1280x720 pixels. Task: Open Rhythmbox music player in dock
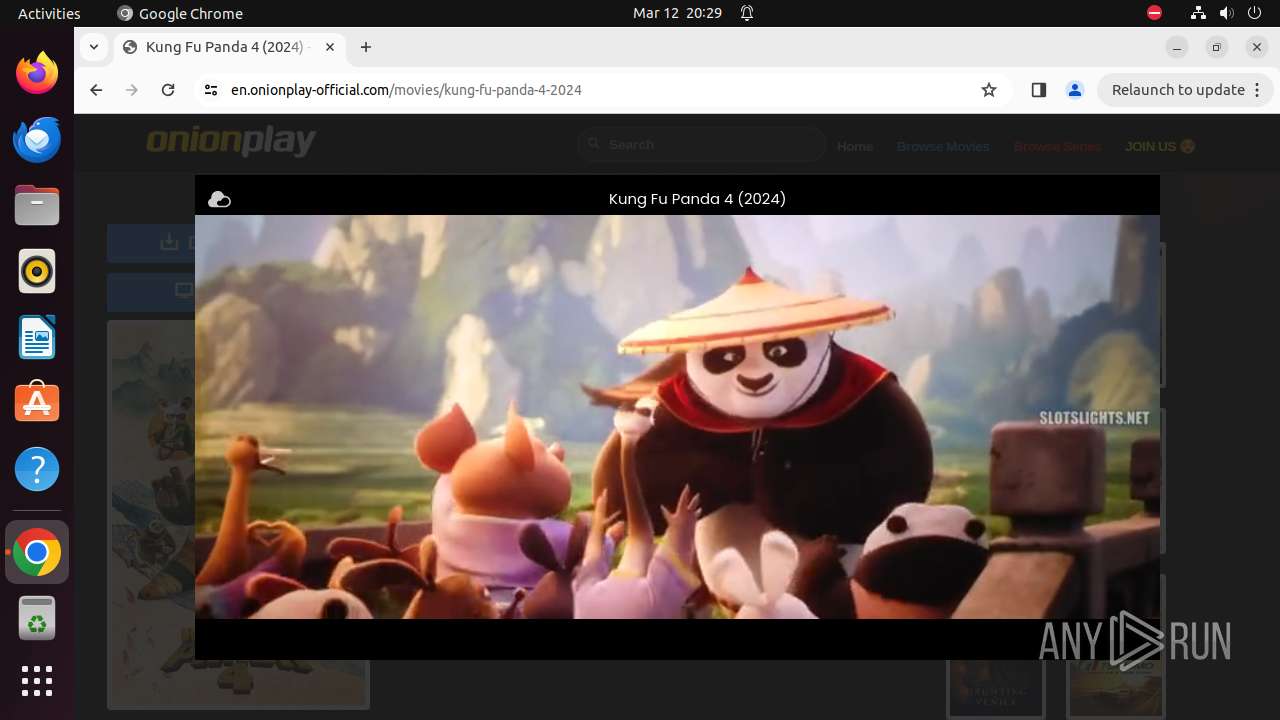pos(37,271)
